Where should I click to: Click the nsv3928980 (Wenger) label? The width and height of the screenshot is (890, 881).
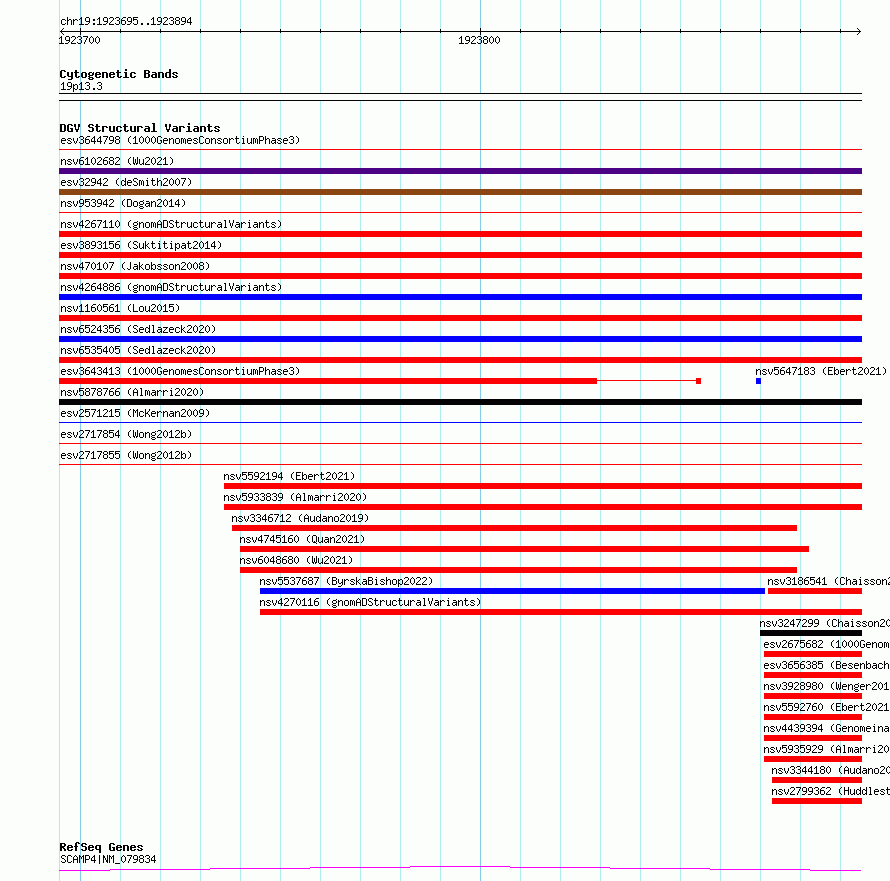point(826,686)
